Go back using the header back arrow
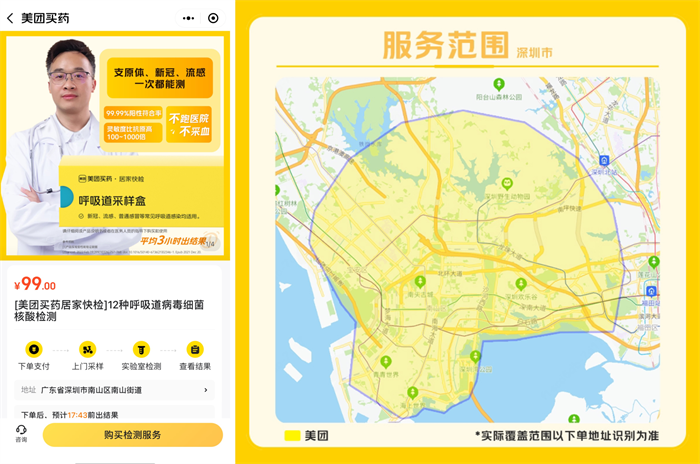 10,18
